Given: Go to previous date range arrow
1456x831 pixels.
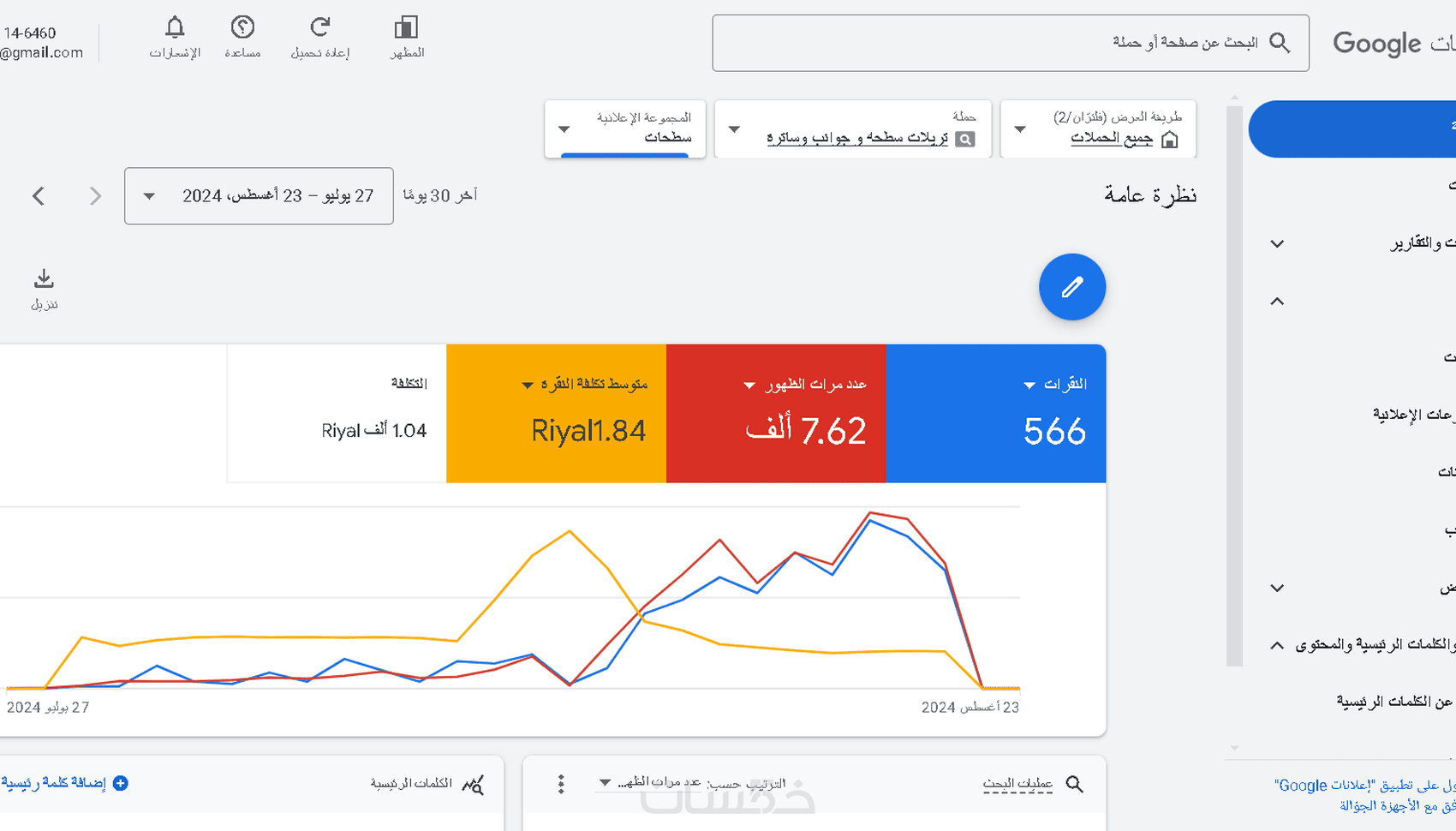Looking at the screenshot, I should pyautogui.click(x=39, y=196).
